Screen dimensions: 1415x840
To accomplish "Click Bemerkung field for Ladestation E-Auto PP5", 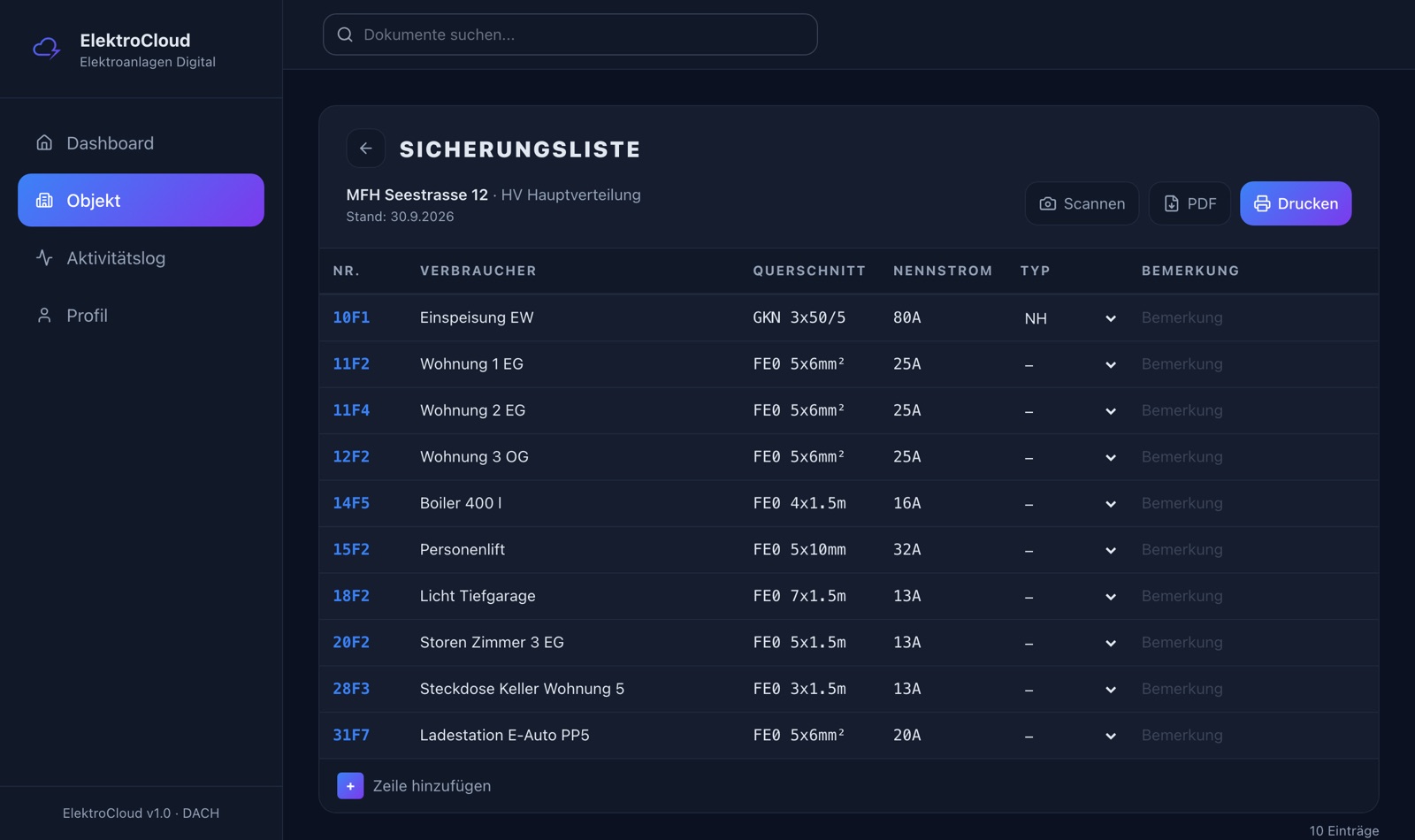I will (1252, 735).
